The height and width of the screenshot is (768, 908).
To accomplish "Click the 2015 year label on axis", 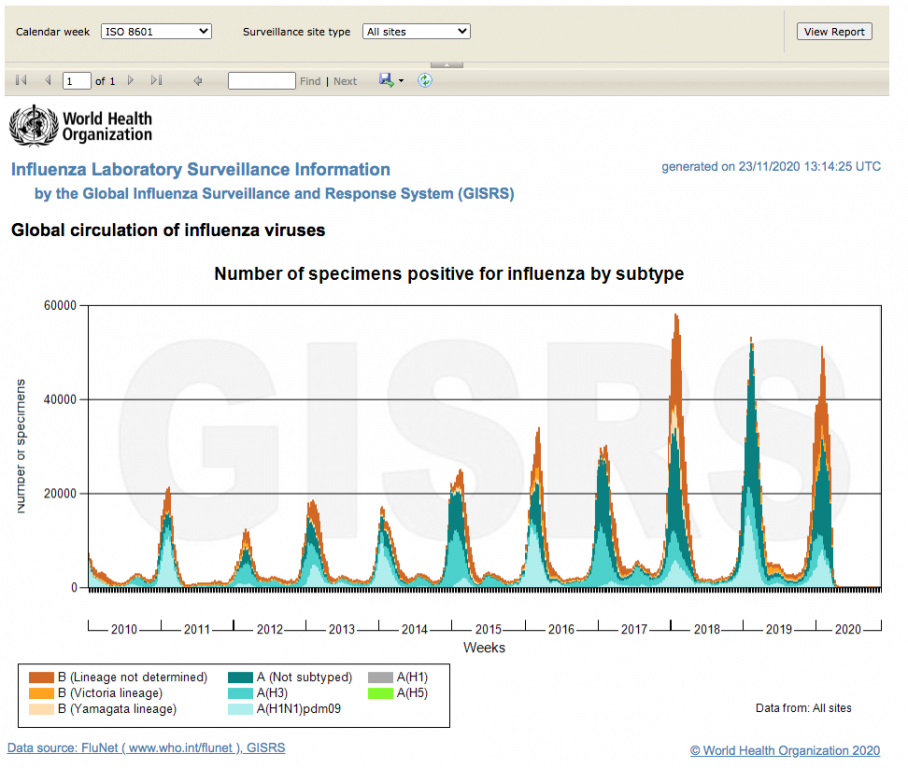I will (x=488, y=630).
